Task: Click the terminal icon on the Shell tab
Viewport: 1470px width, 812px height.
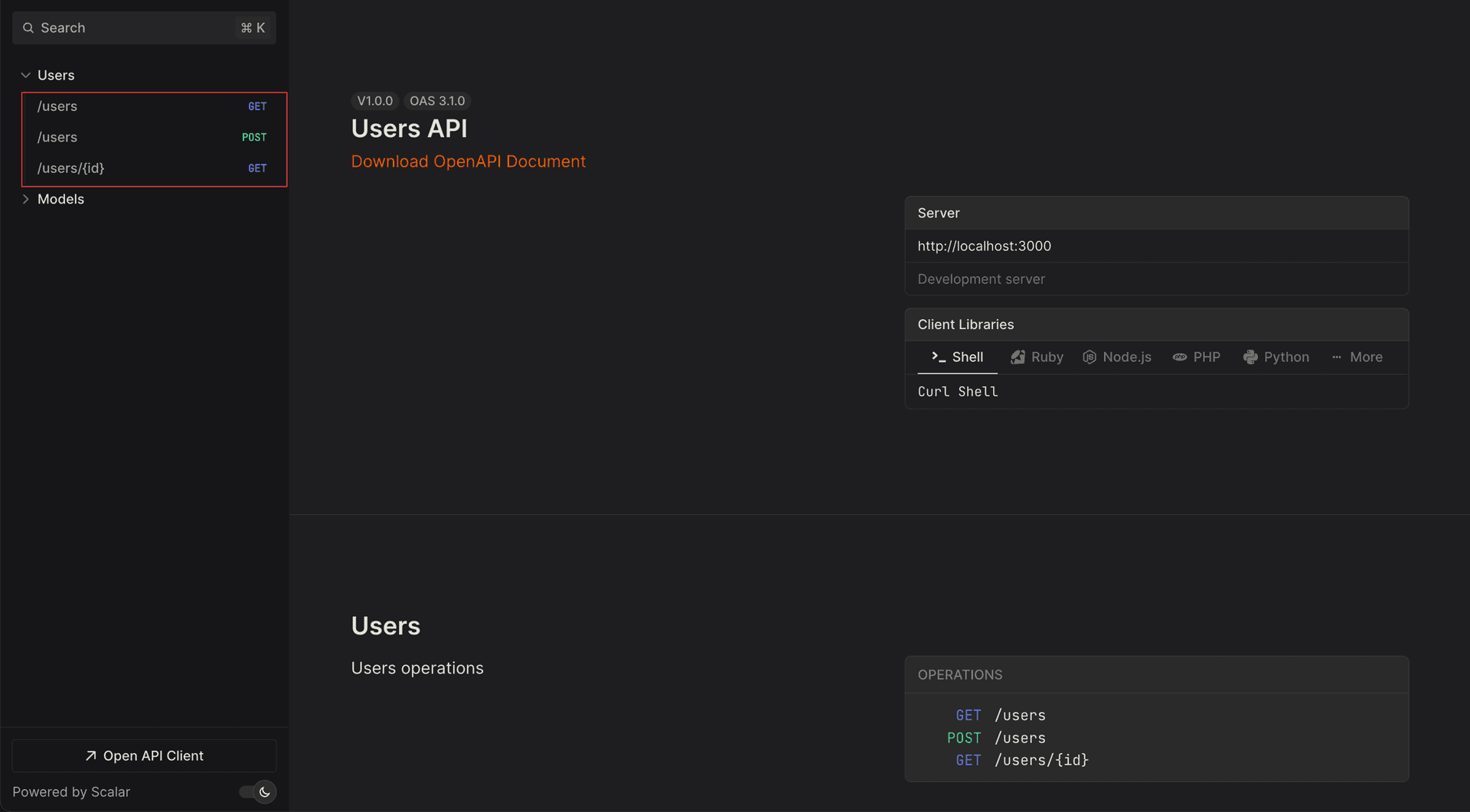Action: pos(937,357)
